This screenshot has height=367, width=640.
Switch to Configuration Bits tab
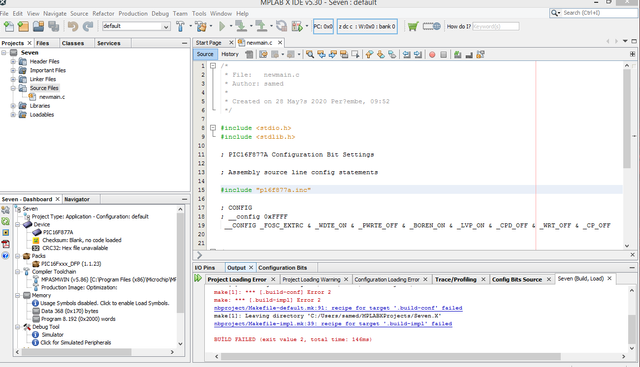click(x=282, y=268)
